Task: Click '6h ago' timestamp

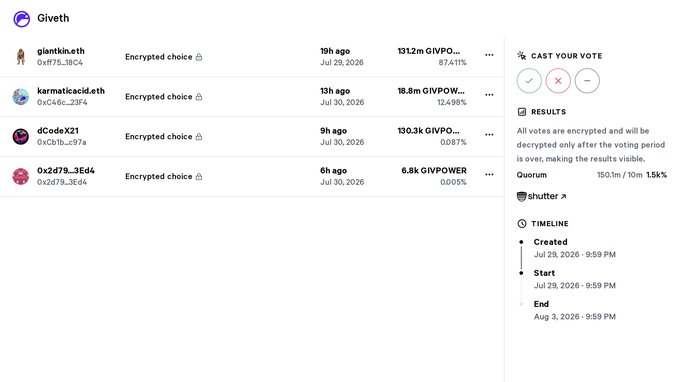Action: [x=333, y=171]
